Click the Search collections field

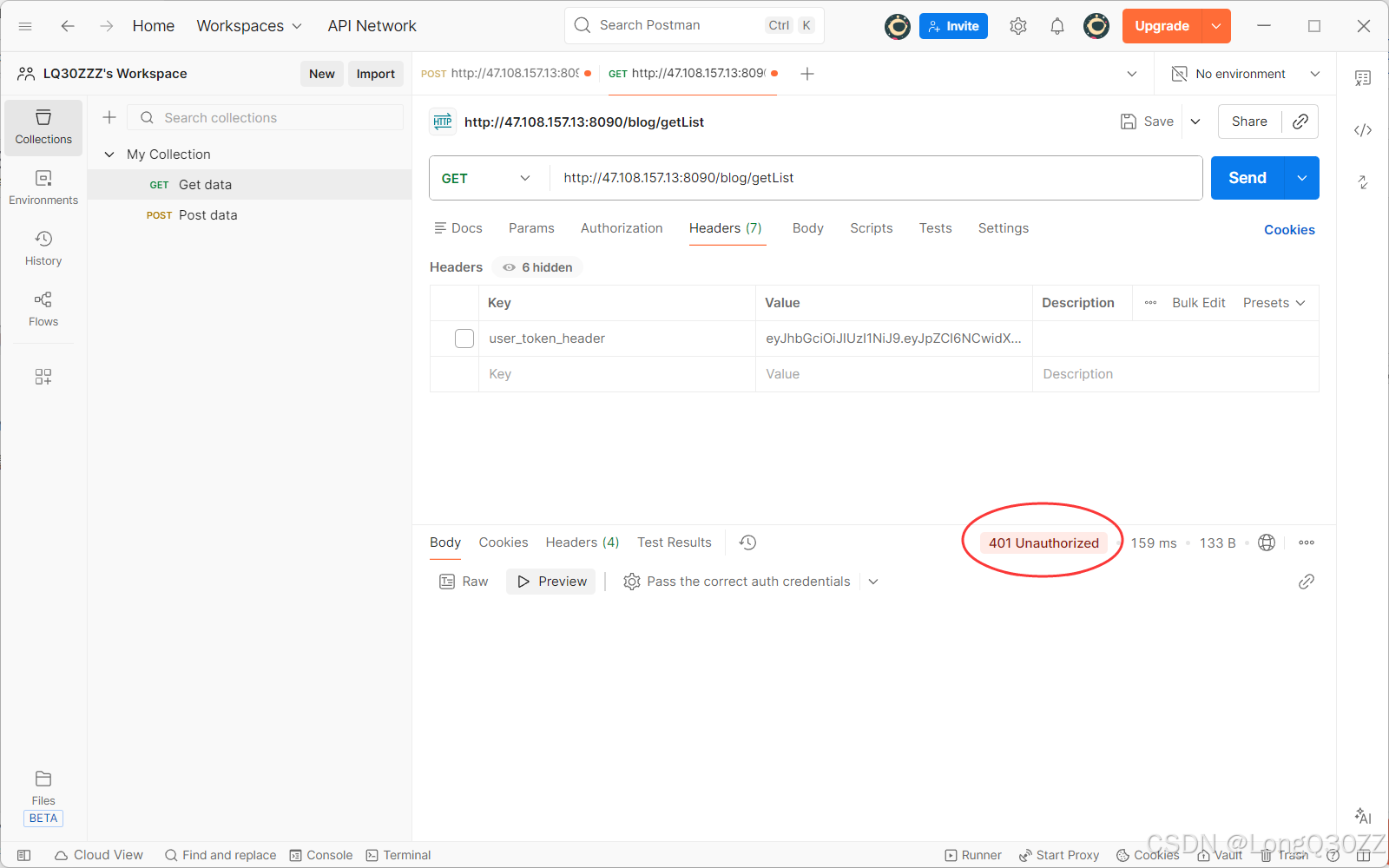[x=266, y=117]
